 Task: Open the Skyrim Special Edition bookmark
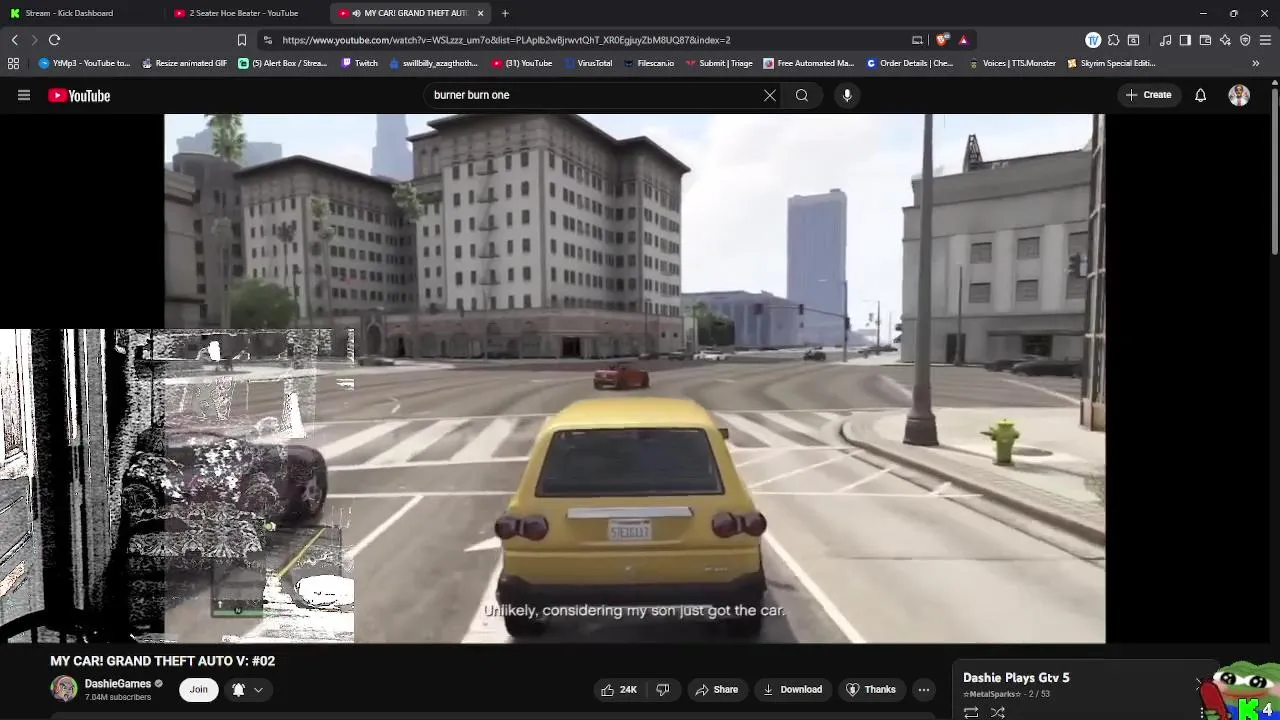(x=1111, y=63)
